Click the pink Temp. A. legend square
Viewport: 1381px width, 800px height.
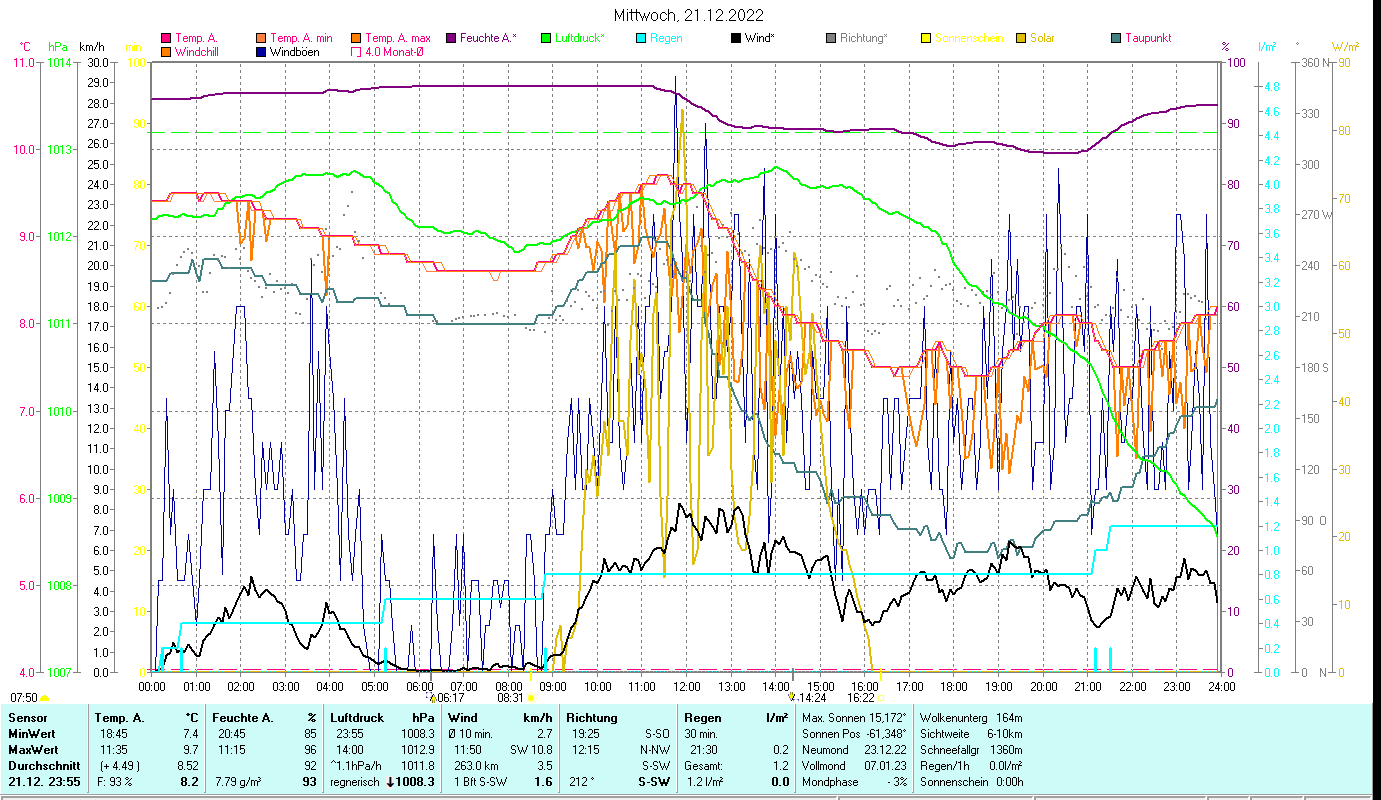166,39
